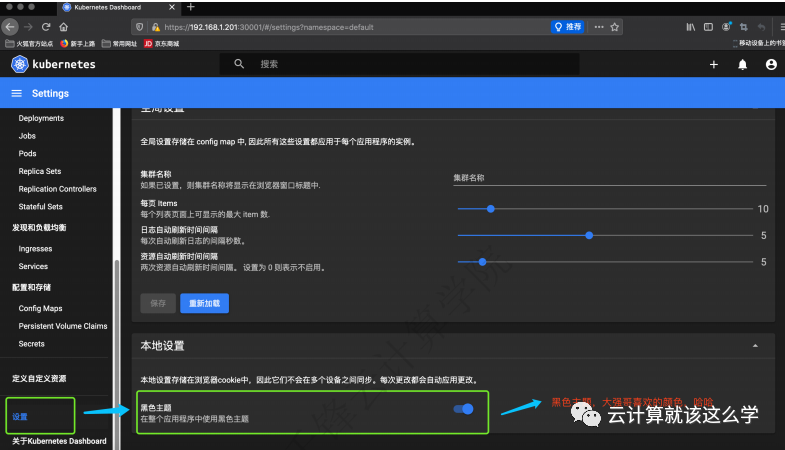Open 设置 settings in the sidebar

pos(20,416)
